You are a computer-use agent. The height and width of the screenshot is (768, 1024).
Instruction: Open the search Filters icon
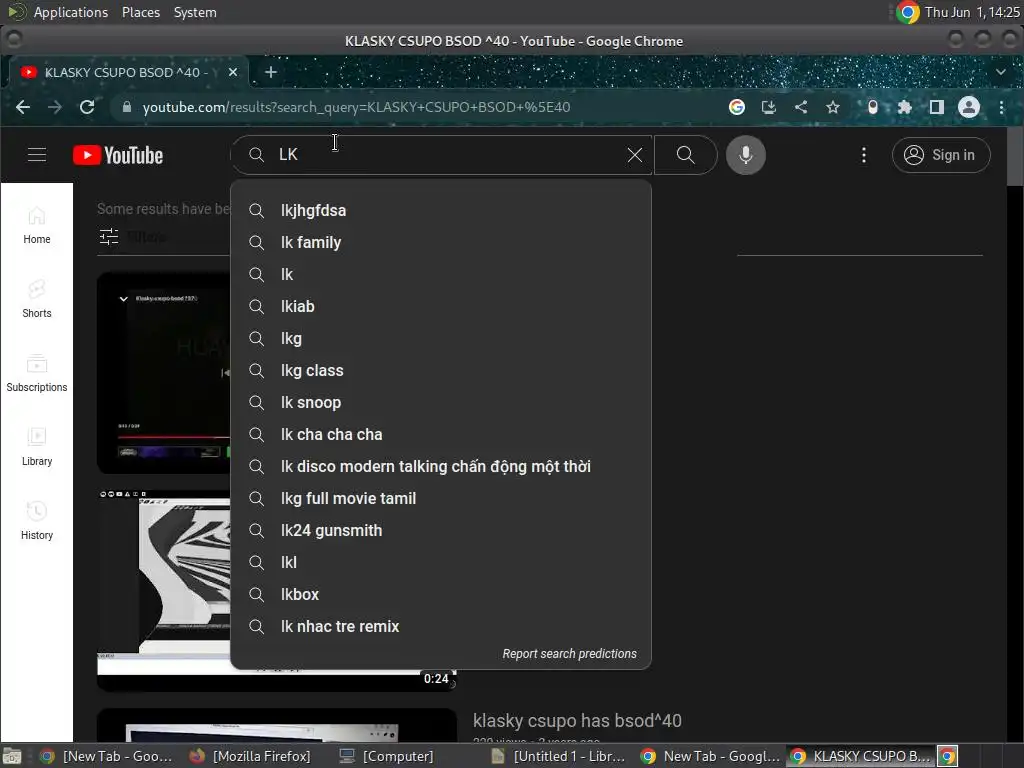(x=109, y=236)
